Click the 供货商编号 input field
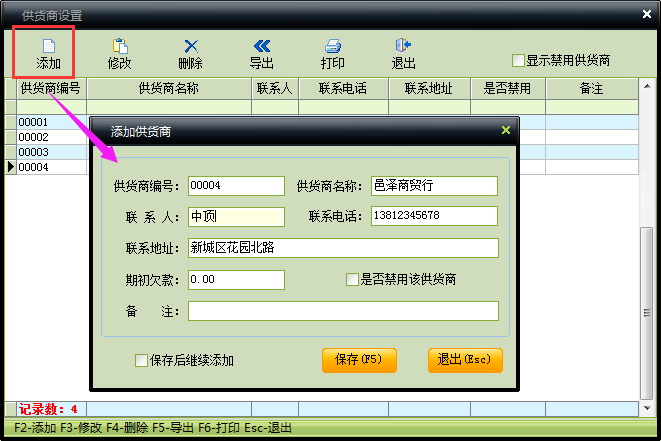The height and width of the screenshot is (441, 661). tap(235, 186)
